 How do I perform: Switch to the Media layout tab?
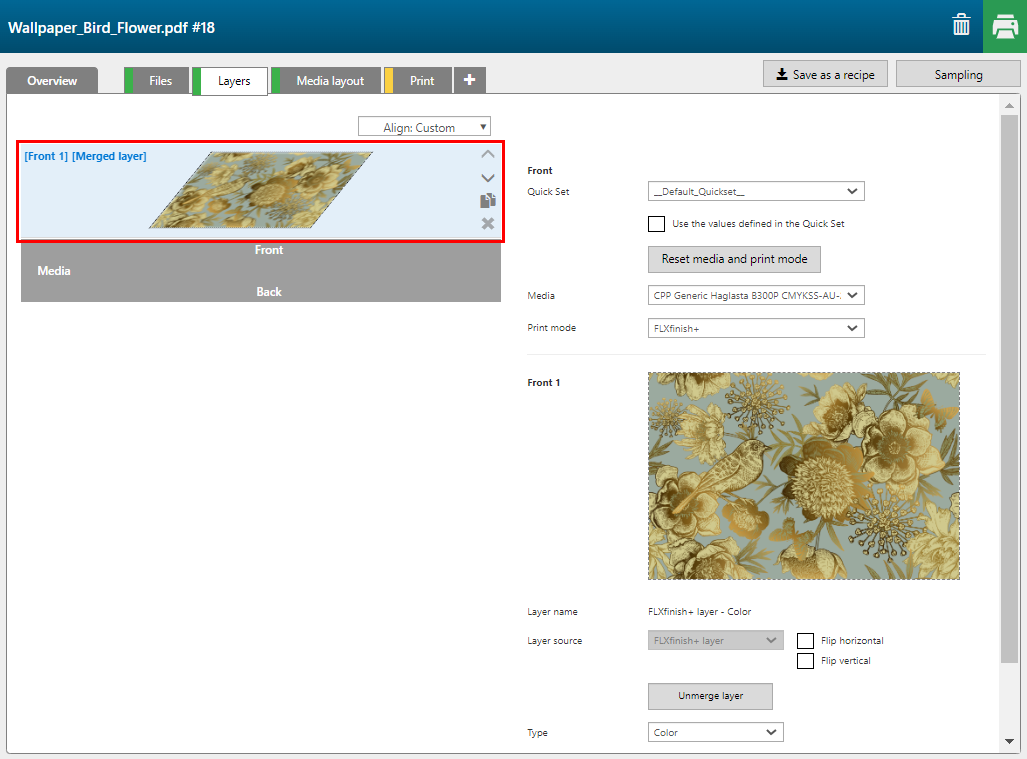(329, 81)
